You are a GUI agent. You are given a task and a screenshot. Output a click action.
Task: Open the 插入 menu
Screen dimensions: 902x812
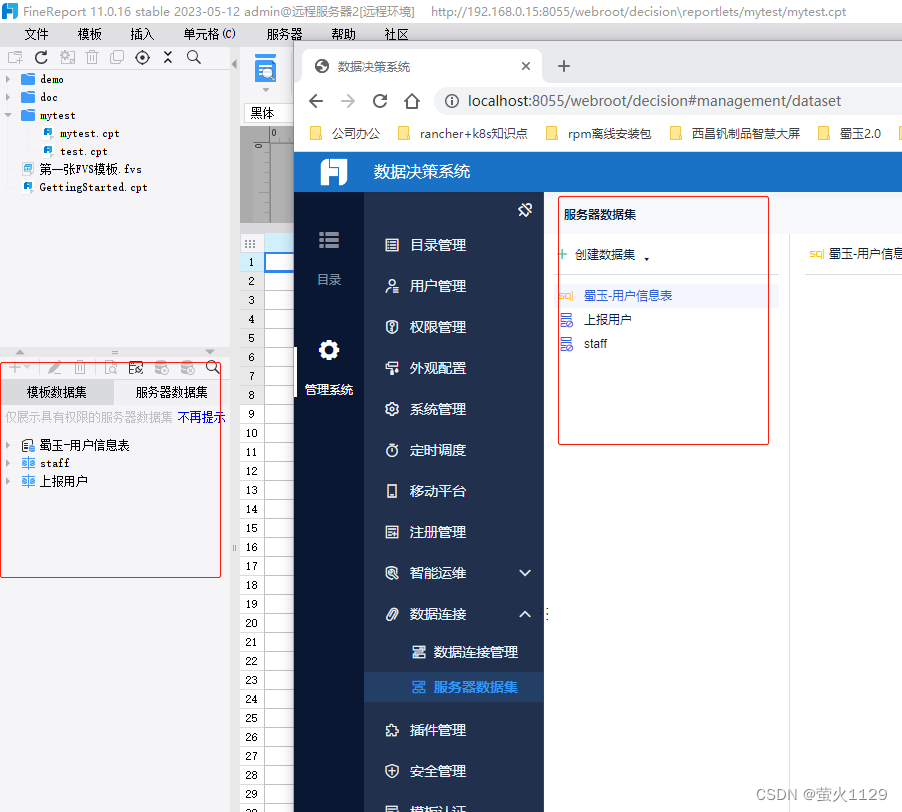[x=142, y=35]
